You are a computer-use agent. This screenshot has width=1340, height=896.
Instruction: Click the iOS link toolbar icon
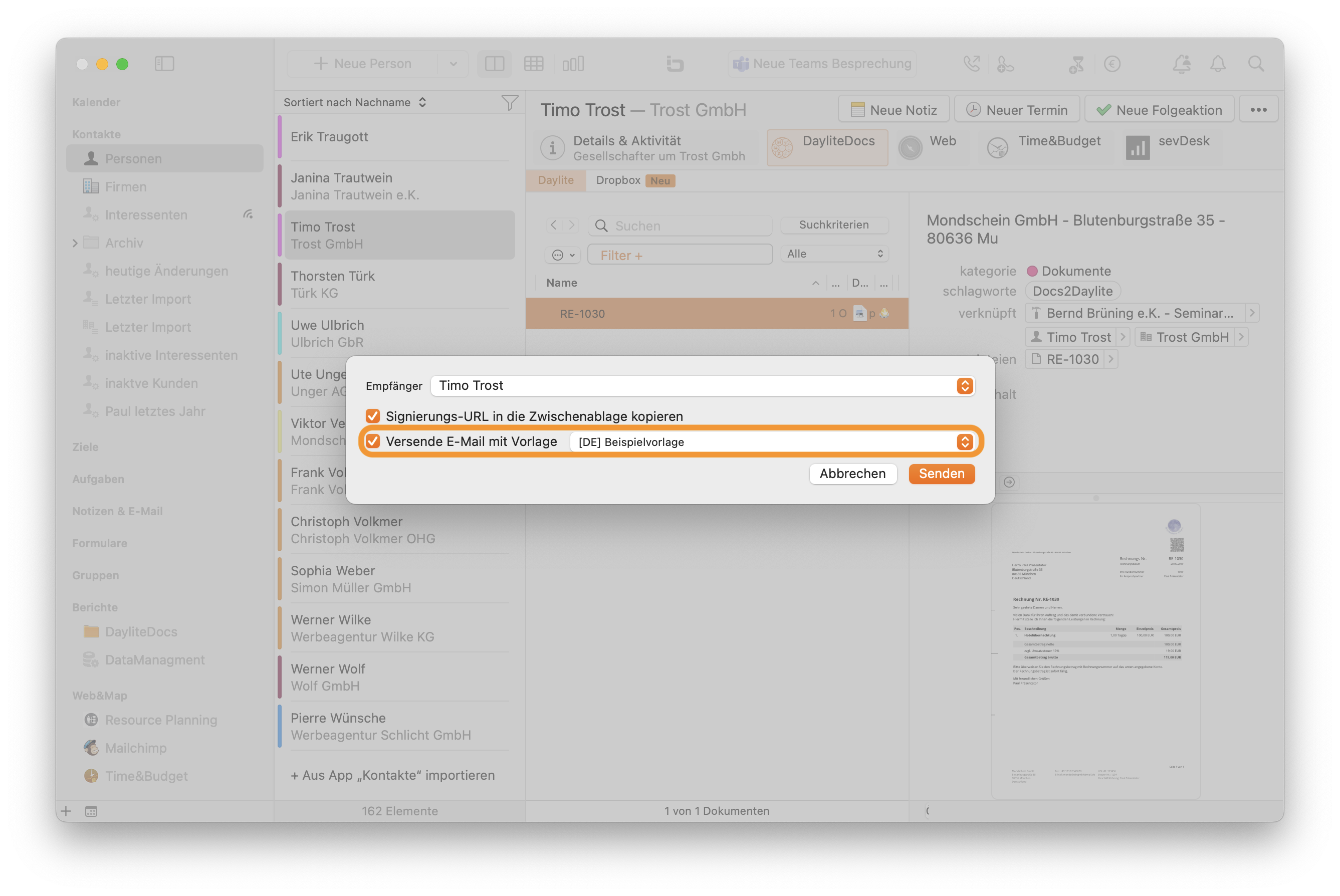click(x=675, y=64)
